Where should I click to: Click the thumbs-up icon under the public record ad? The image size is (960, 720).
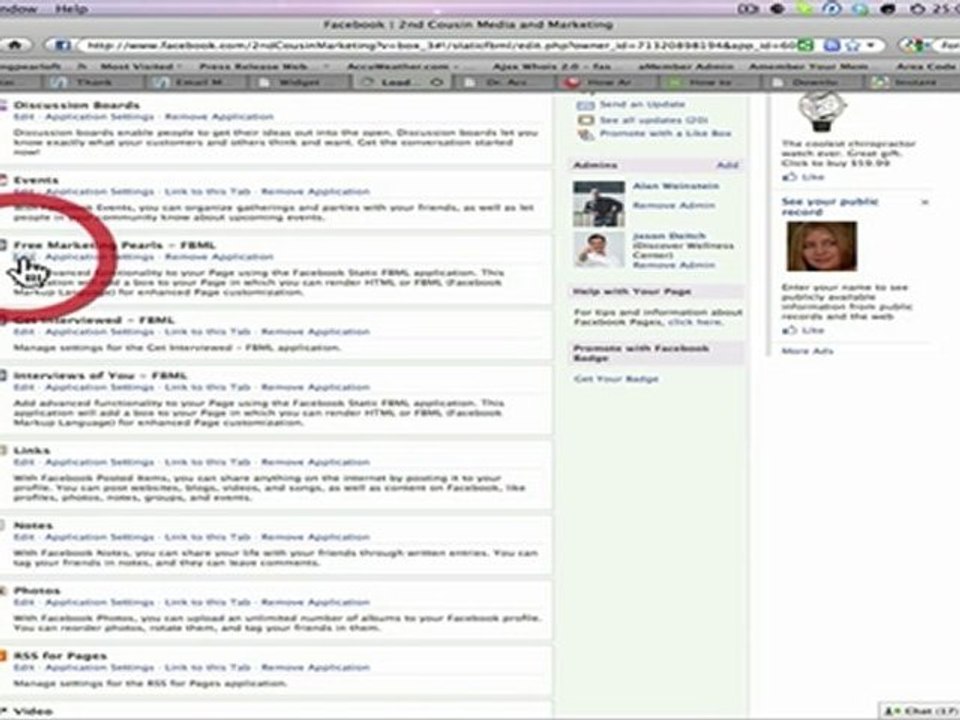pyautogui.click(x=789, y=330)
